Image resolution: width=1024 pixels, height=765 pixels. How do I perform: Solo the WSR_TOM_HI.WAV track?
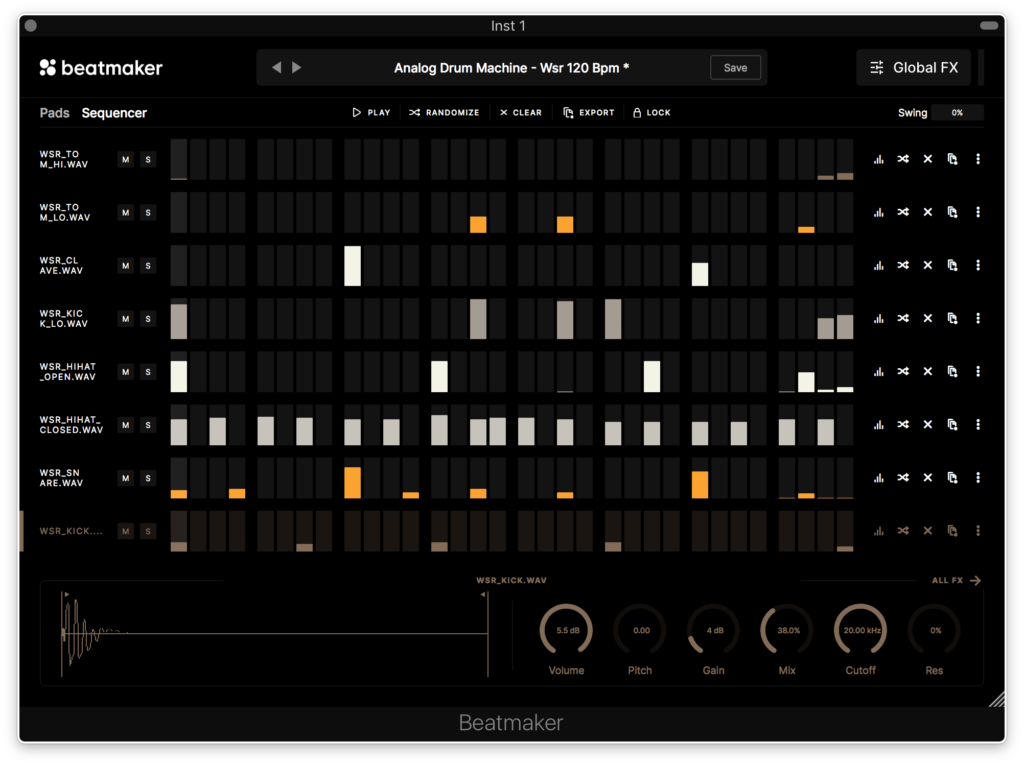click(148, 159)
